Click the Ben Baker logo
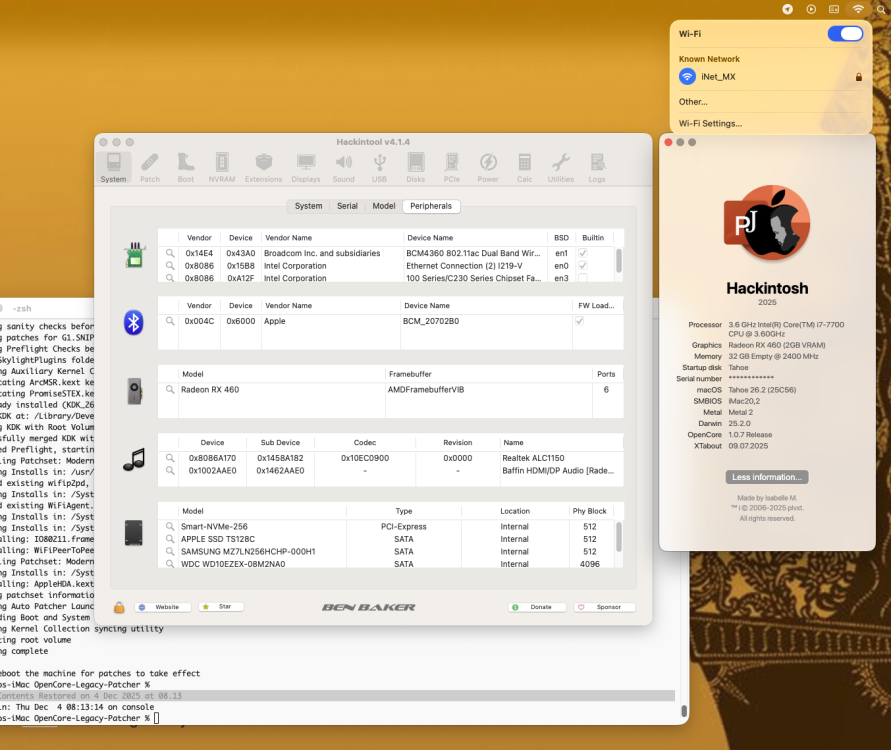 [x=369, y=607]
